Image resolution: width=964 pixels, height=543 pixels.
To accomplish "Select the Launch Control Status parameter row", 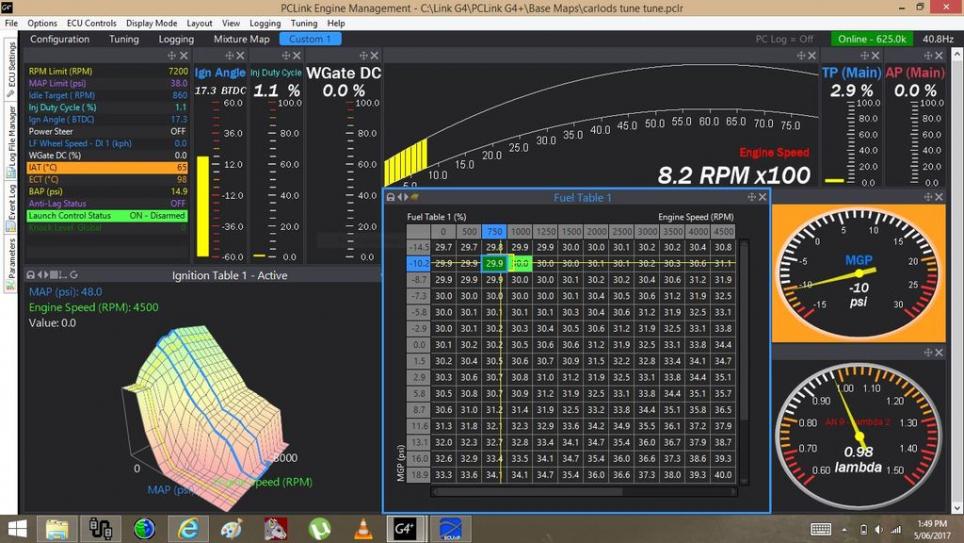I will 107,216.
